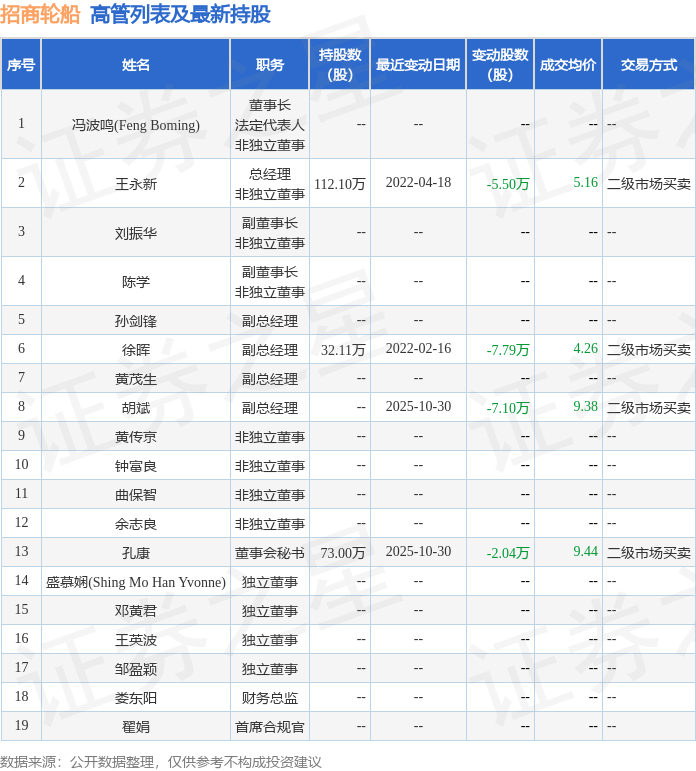
Task: Click 胡斌's 二级市场买卖 transaction cell
Action: coord(649,408)
